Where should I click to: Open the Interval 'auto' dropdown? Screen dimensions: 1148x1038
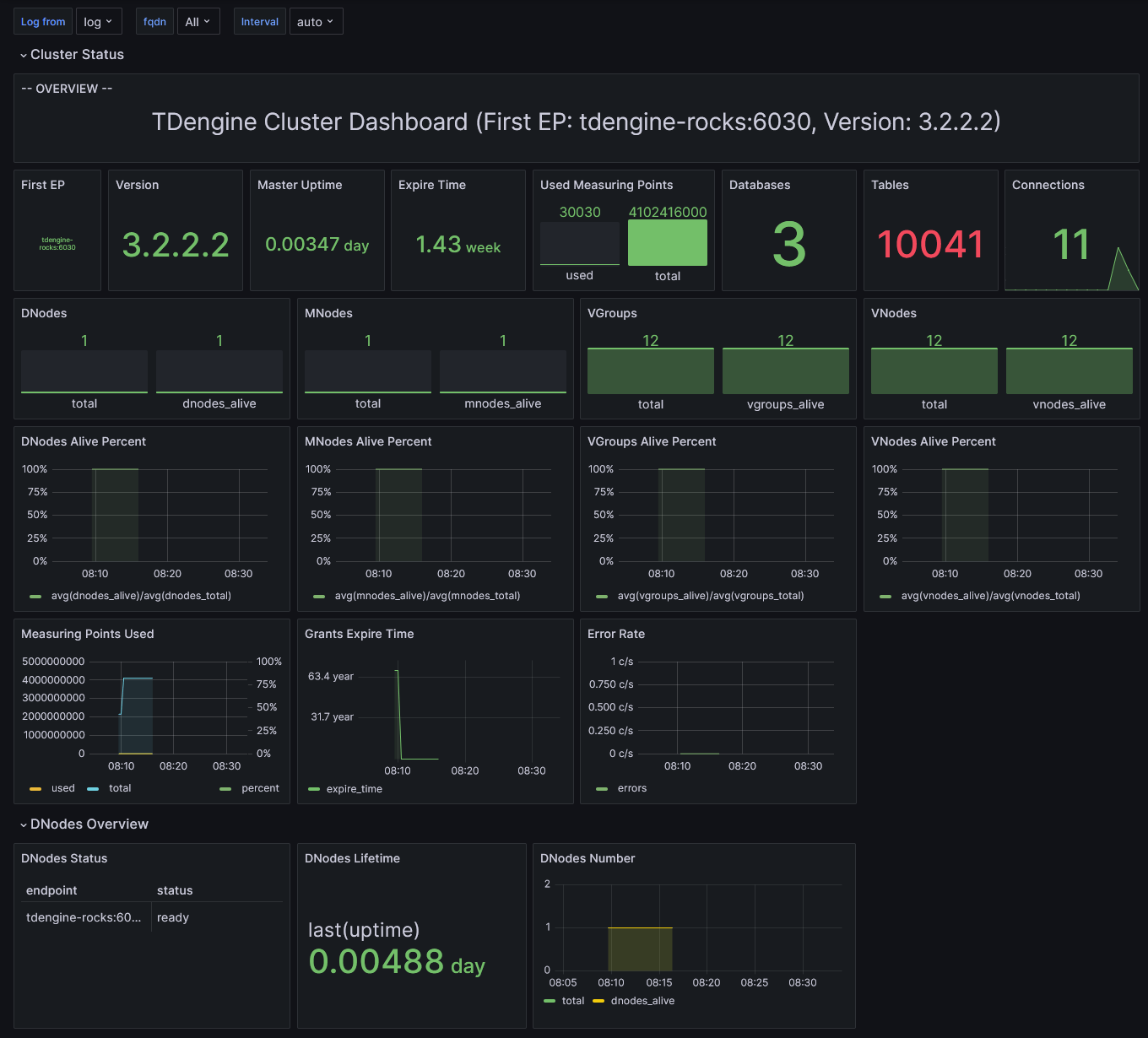tap(315, 22)
